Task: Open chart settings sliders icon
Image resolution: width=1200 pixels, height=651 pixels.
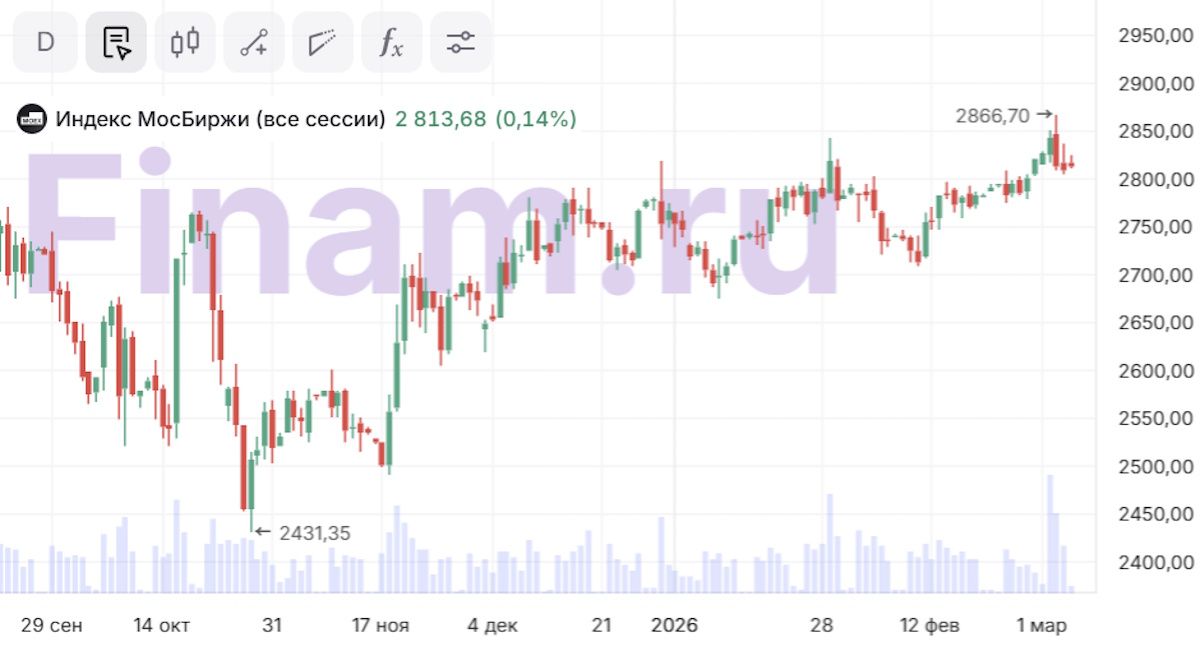Action: tap(460, 42)
